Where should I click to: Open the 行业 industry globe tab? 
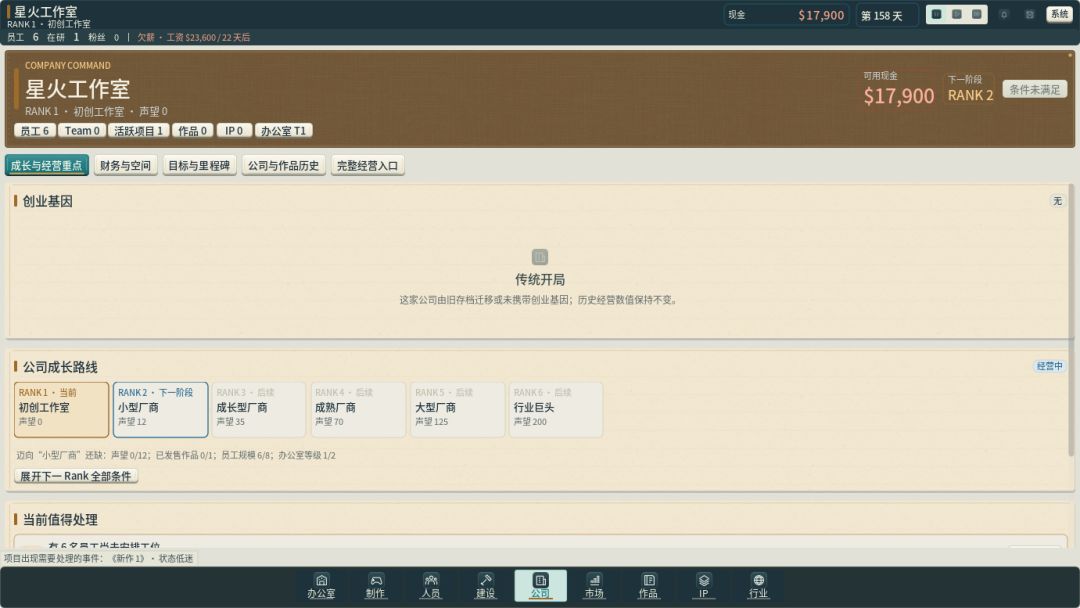(x=758, y=585)
